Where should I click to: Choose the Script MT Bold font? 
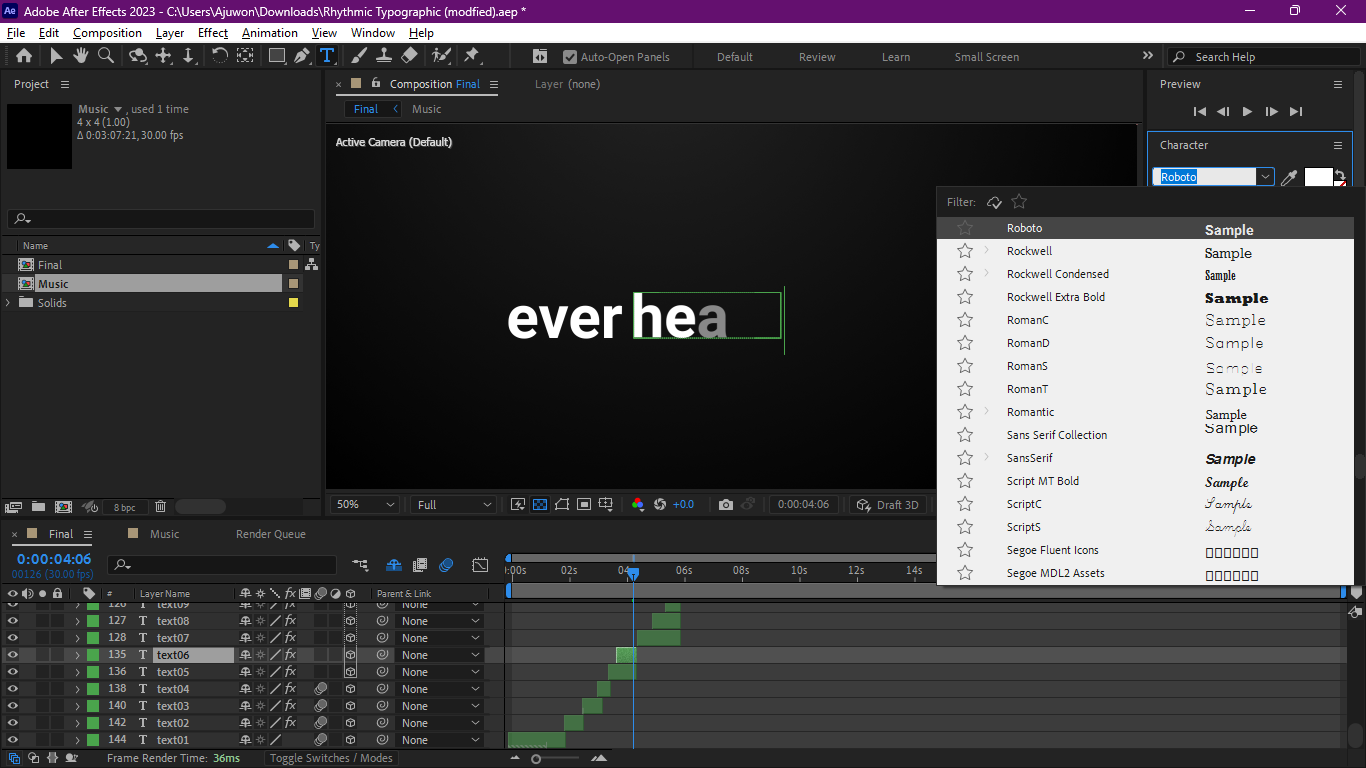point(1043,481)
